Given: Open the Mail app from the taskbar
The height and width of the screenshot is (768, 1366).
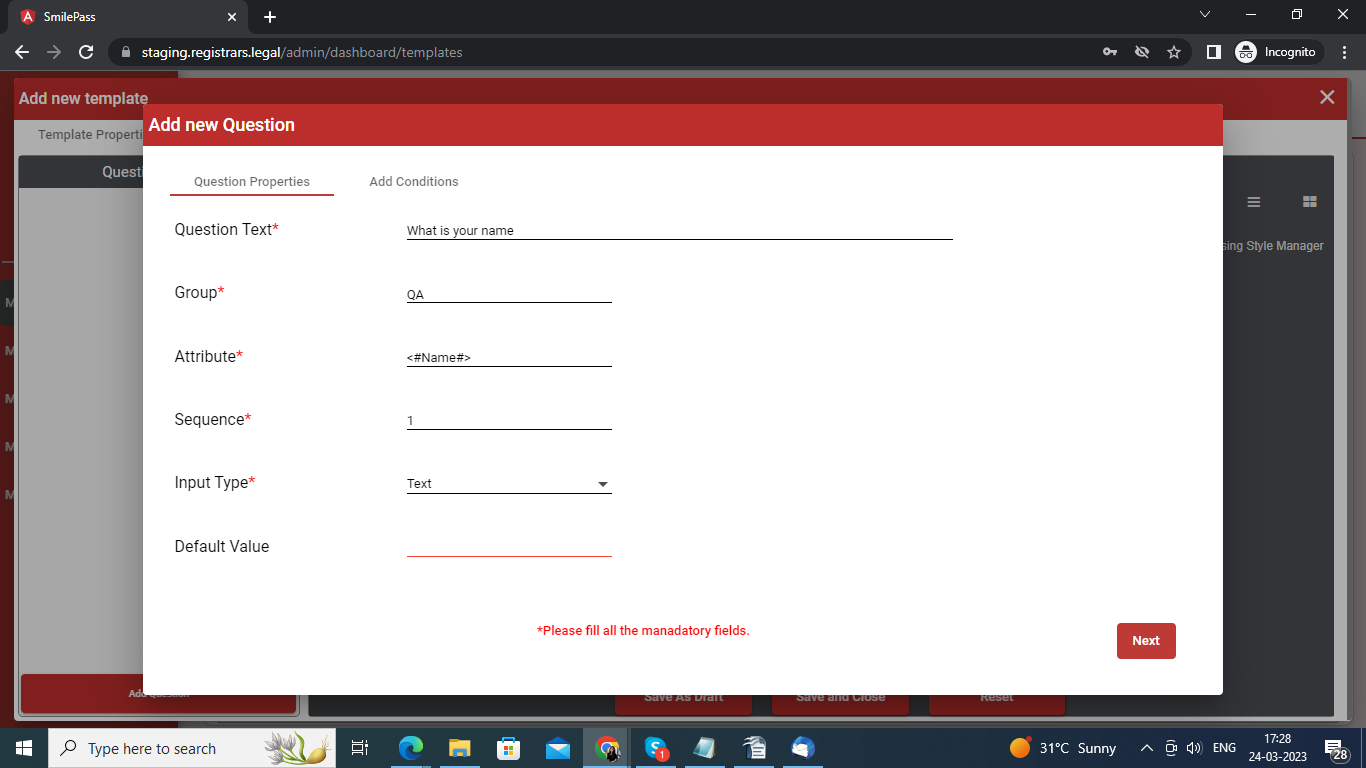Looking at the screenshot, I should tap(558, 748).
